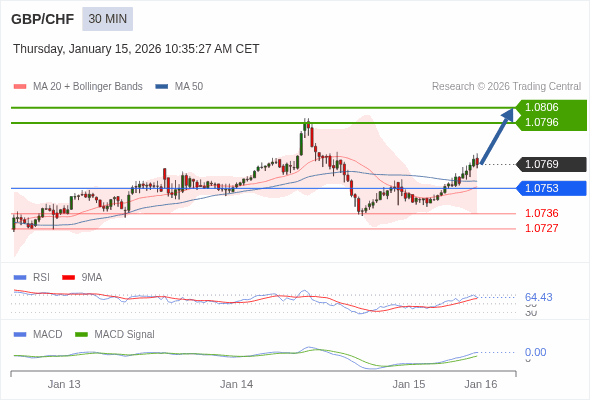Click the latest candlestick near 1.0769
This screenshot has width=590, height=400.
[477, 161]
